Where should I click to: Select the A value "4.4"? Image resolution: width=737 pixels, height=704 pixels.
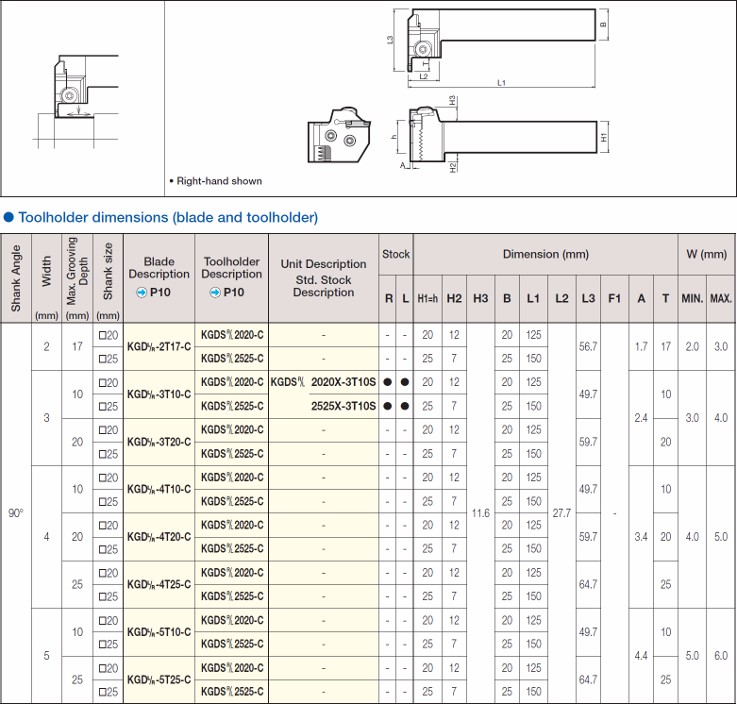click(641, 656)
